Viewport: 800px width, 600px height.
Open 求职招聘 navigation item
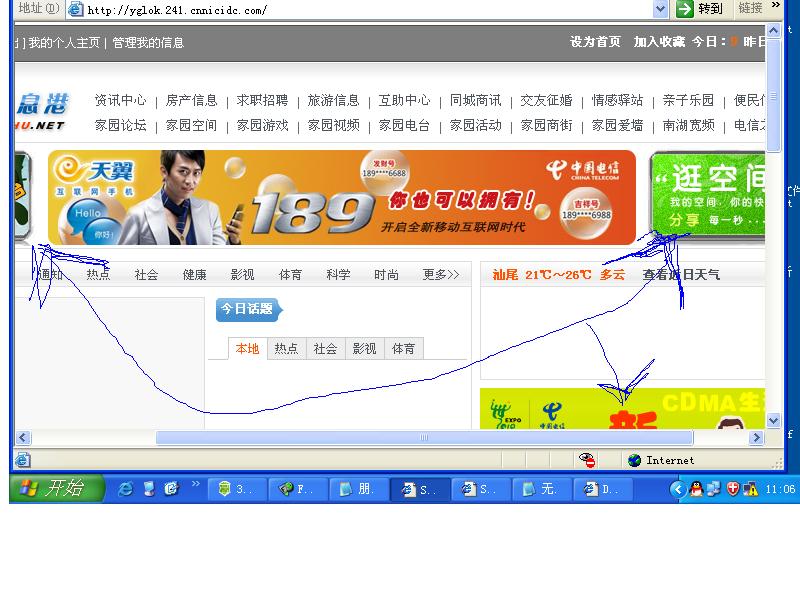262,100
